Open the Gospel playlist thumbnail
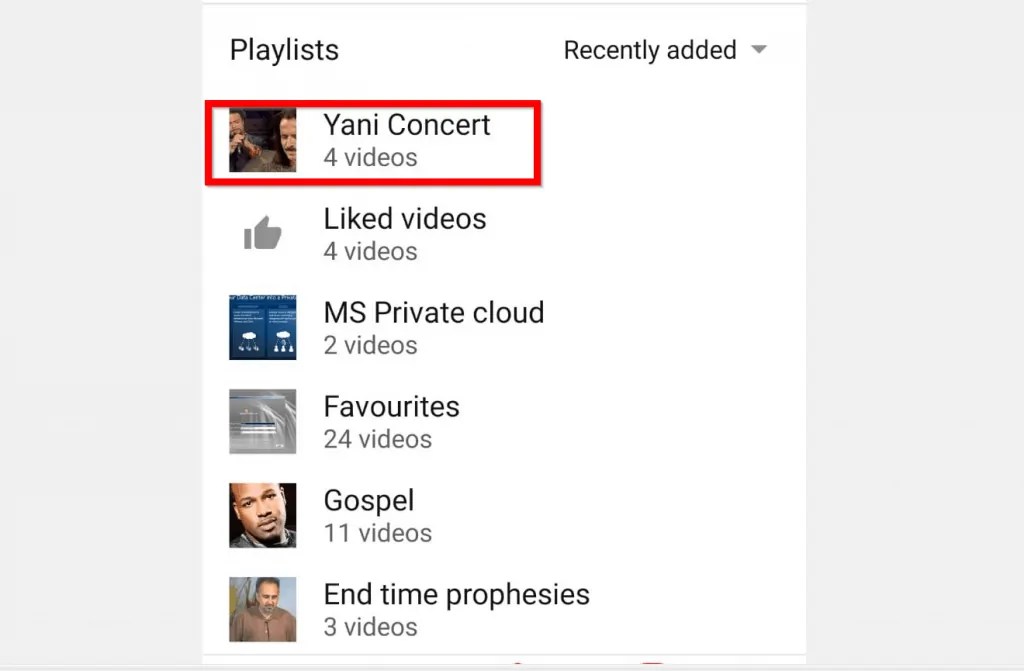1024x671 pixels. tap(262, 515)
